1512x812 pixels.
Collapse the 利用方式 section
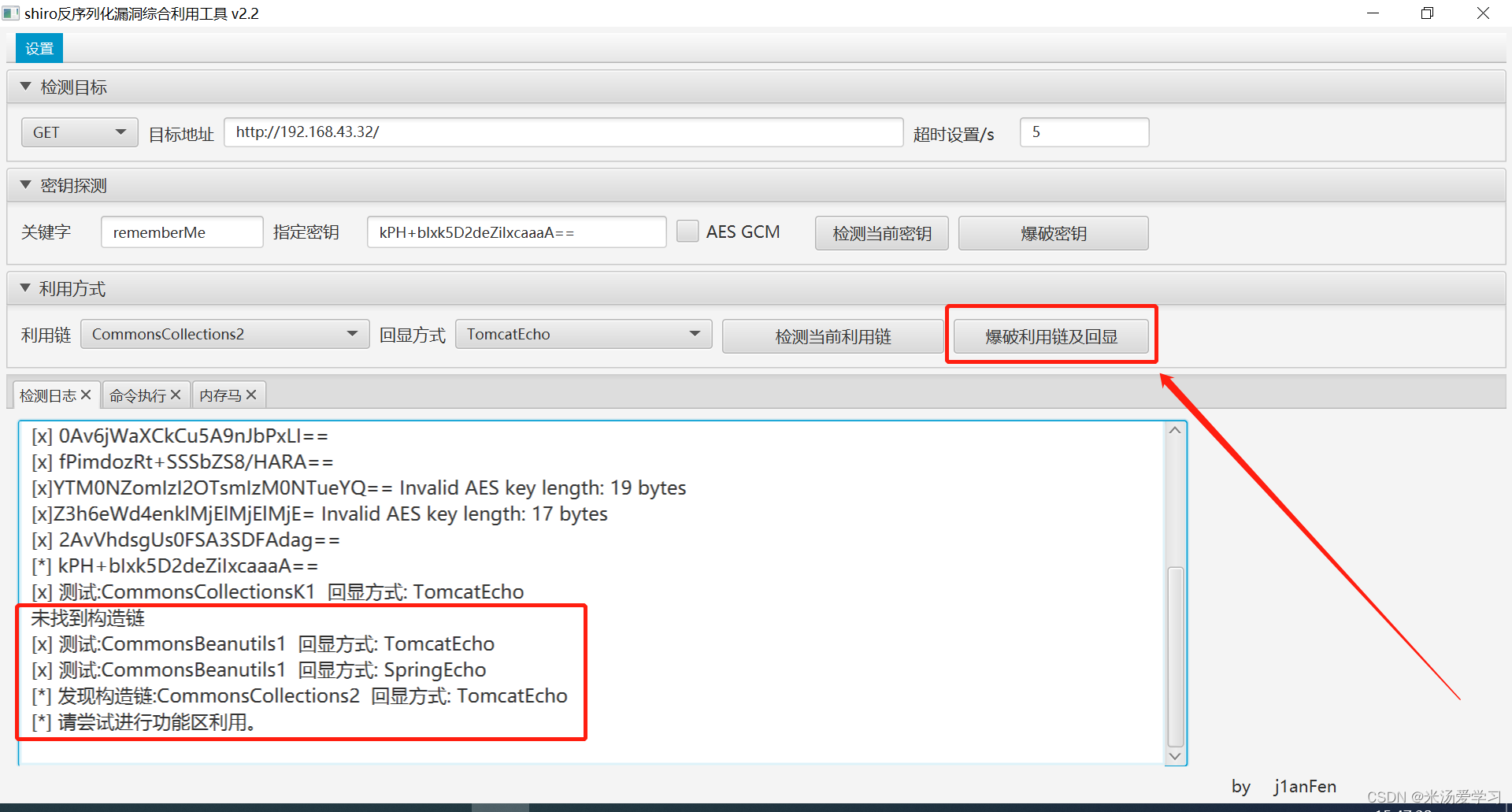26,288
